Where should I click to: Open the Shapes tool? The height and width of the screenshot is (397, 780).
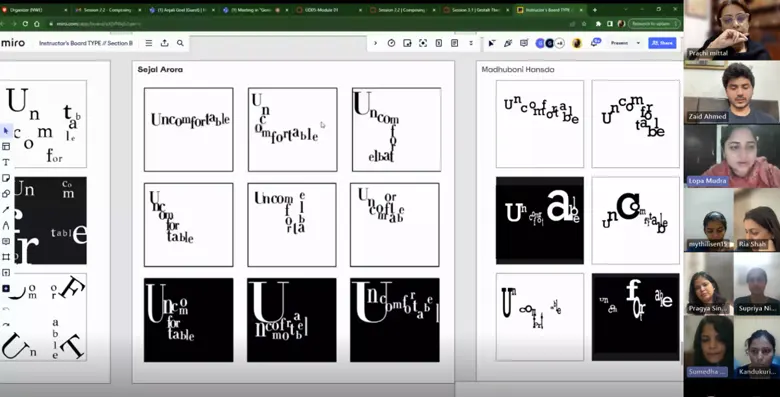point(6,194)
